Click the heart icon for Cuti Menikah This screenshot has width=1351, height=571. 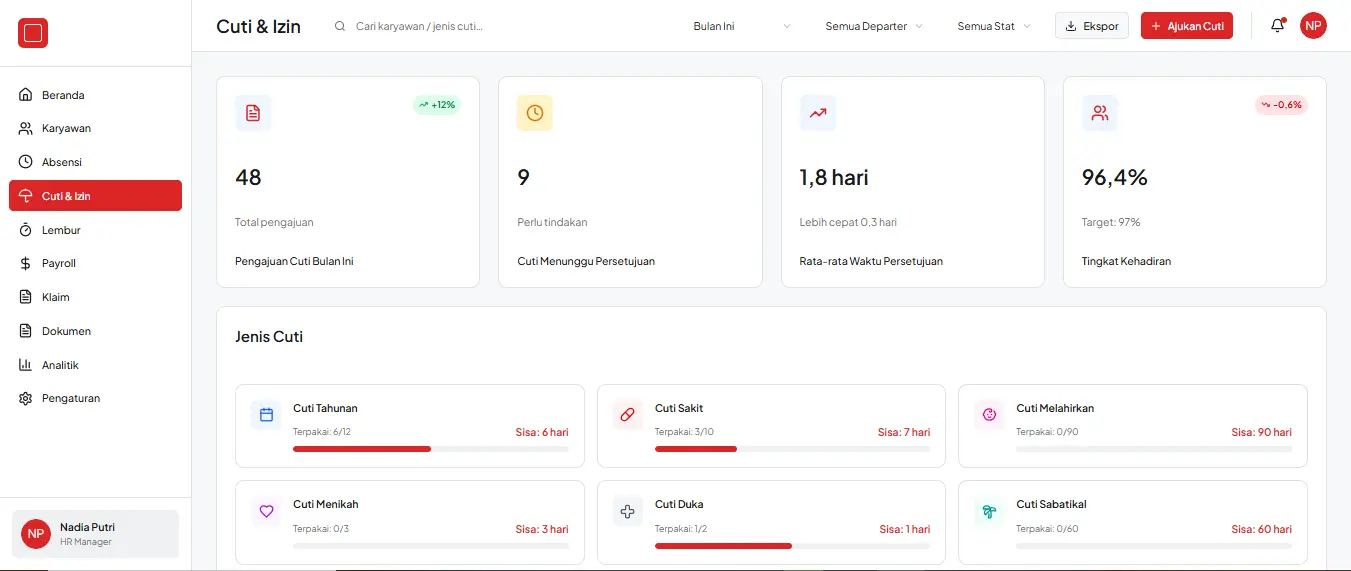(x=266, y=511)
